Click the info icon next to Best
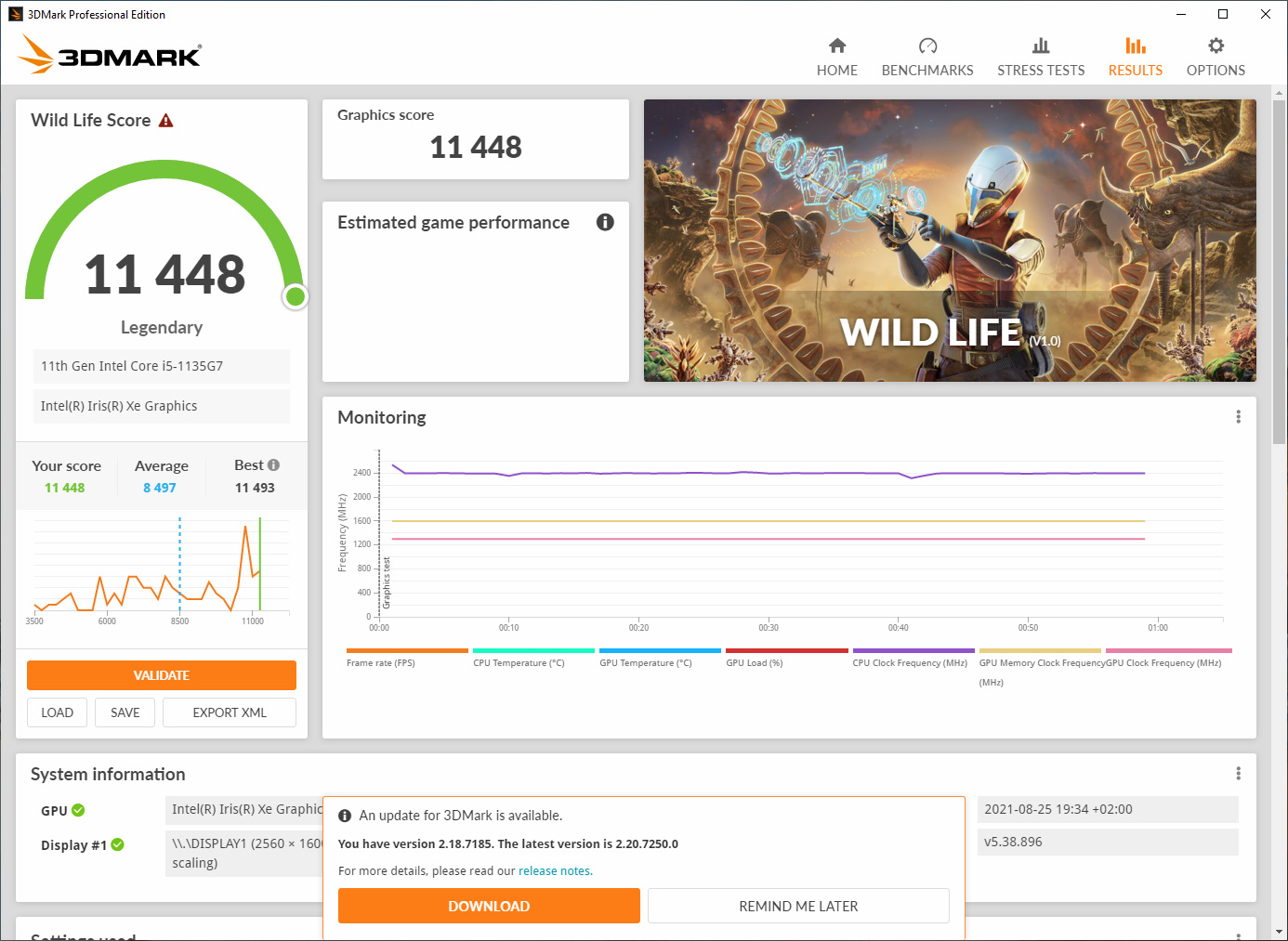 pos(273,465)
